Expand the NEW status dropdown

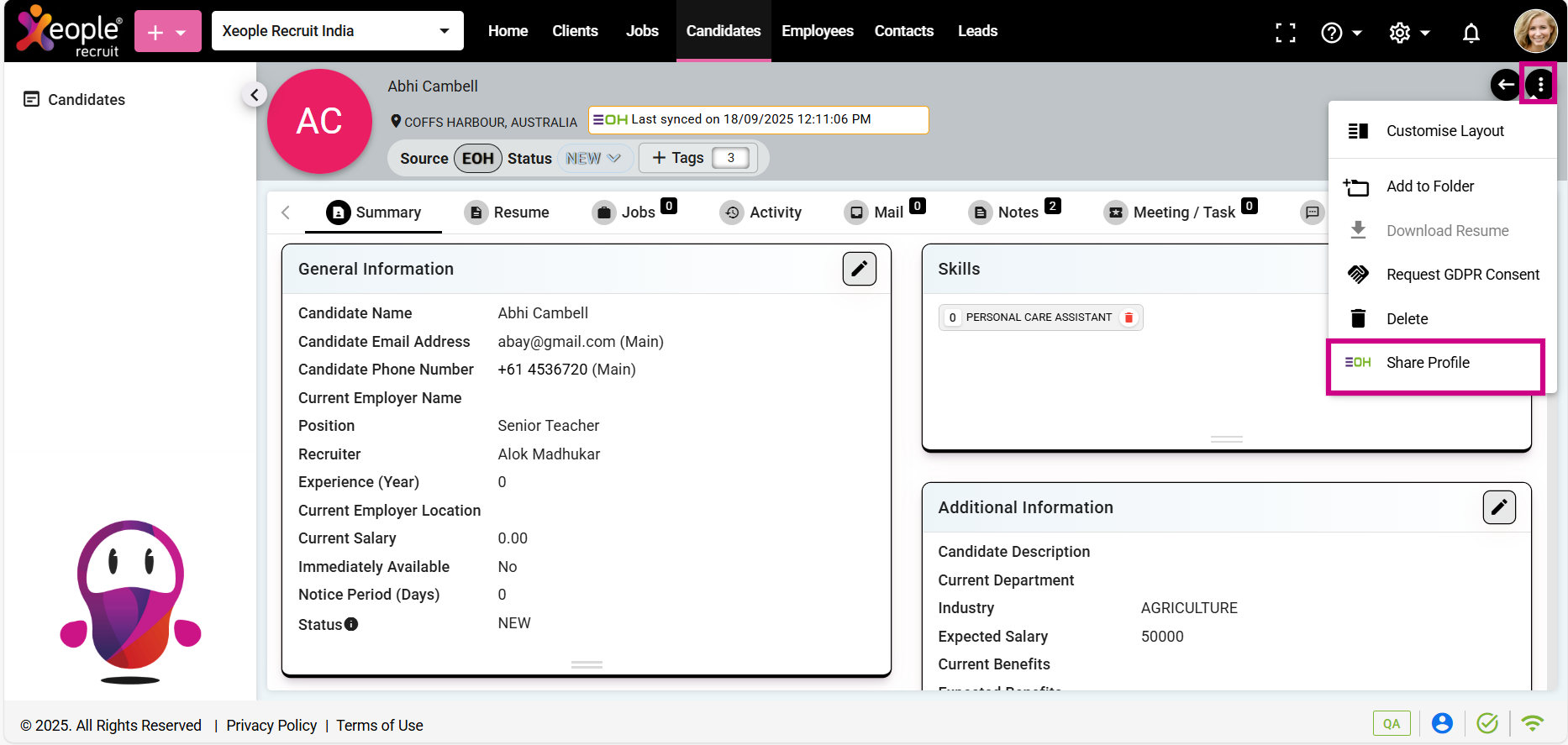click(x=593, y=158)
